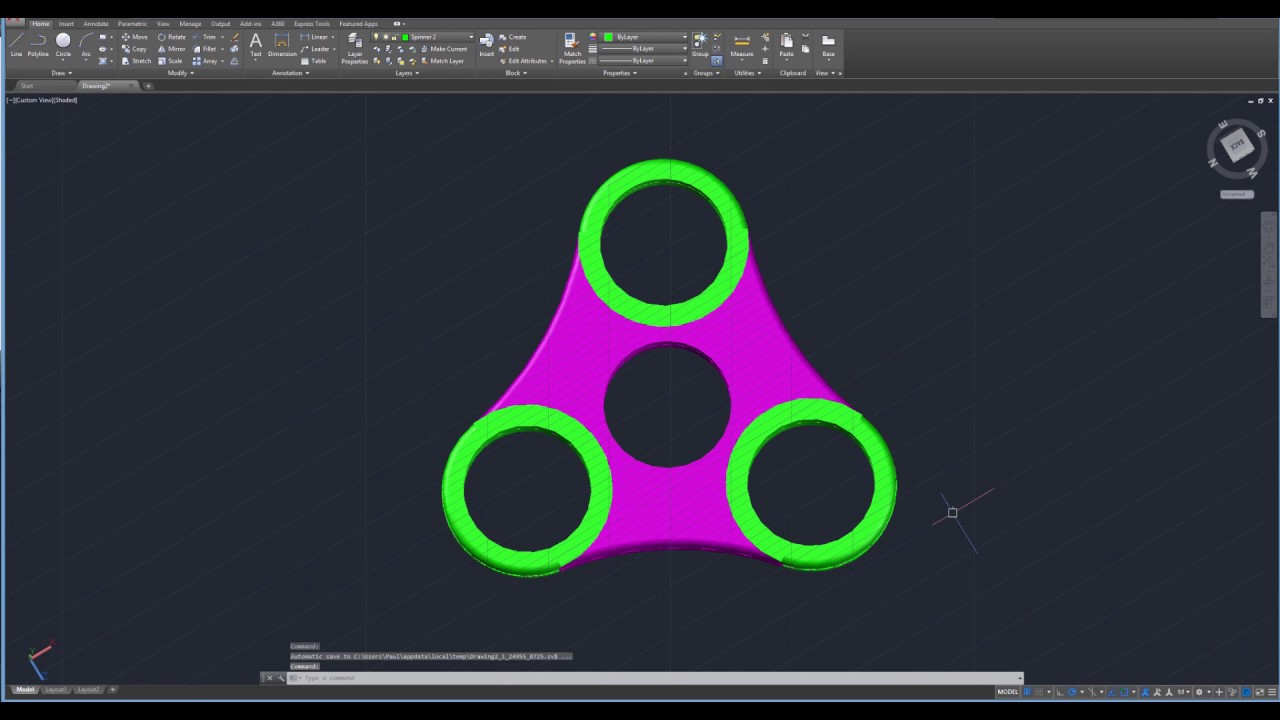Viewport: 1280px width, 720px height.
Task: Click the Copy modify tool
Action: pyautogui.click(x=135, y=49)
